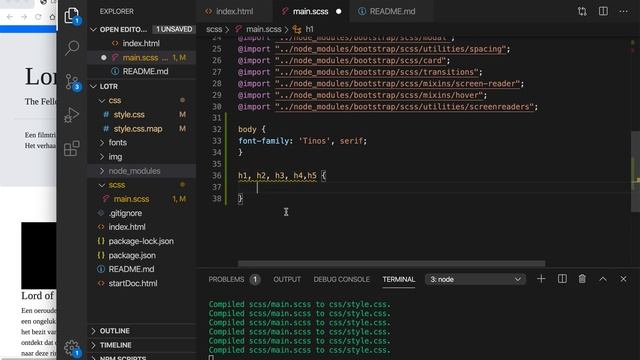Expand the img folder
This screenshot has height=360, width=640.
[x=142, y=157]
